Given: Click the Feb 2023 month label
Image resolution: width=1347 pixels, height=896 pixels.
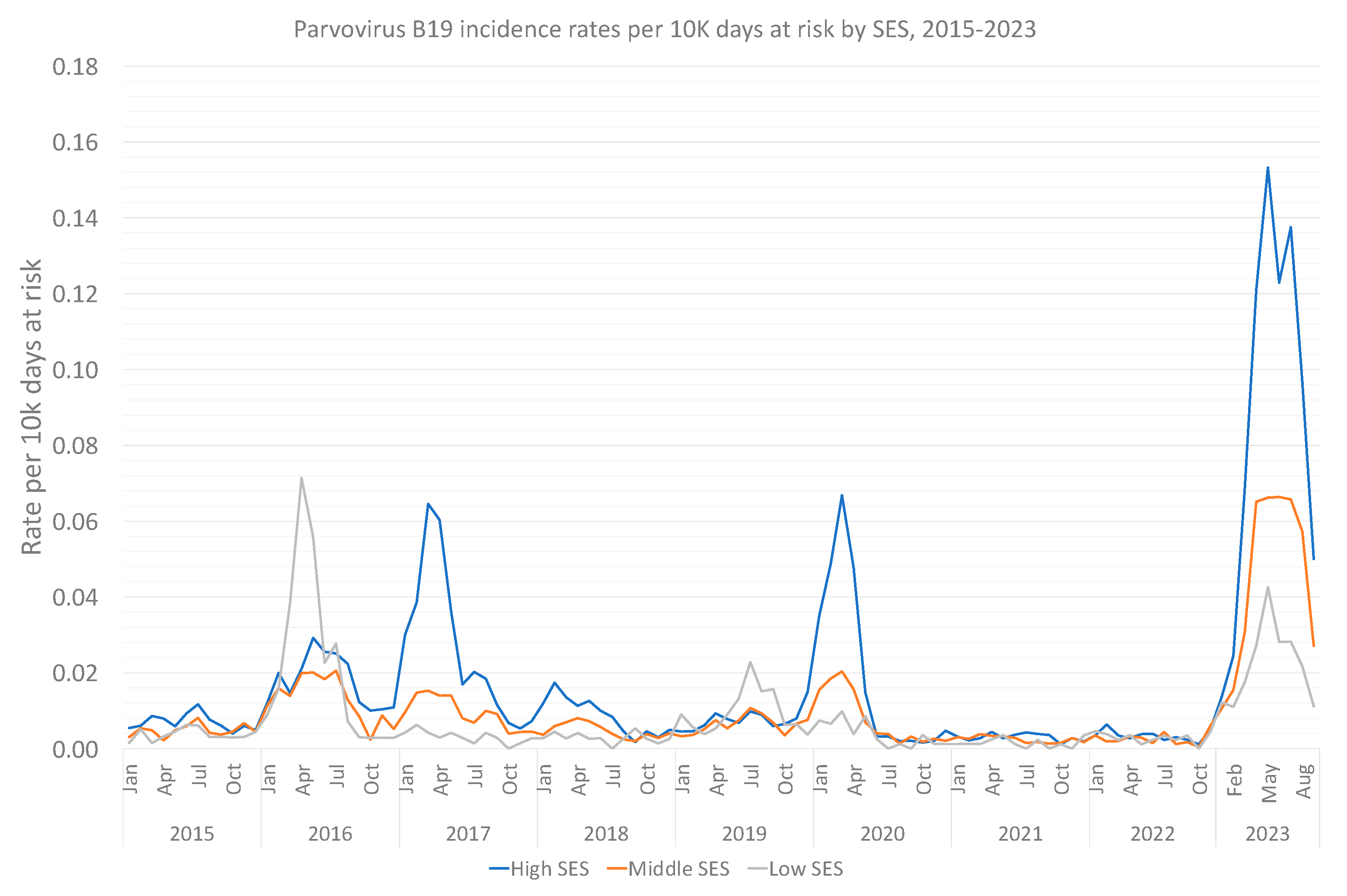Looking at the screenshot, I should click(1235, 780).
